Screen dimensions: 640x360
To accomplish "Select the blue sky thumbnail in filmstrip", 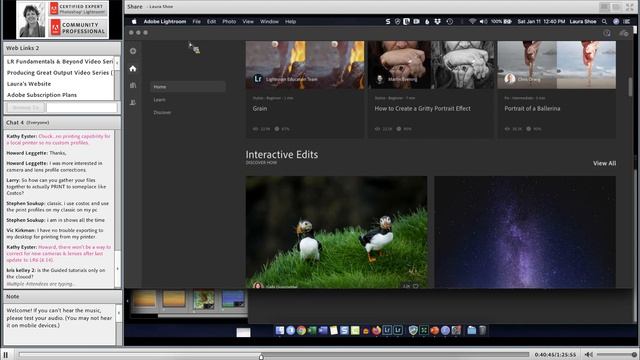I will pyautogui.click(x=233, y=299).
